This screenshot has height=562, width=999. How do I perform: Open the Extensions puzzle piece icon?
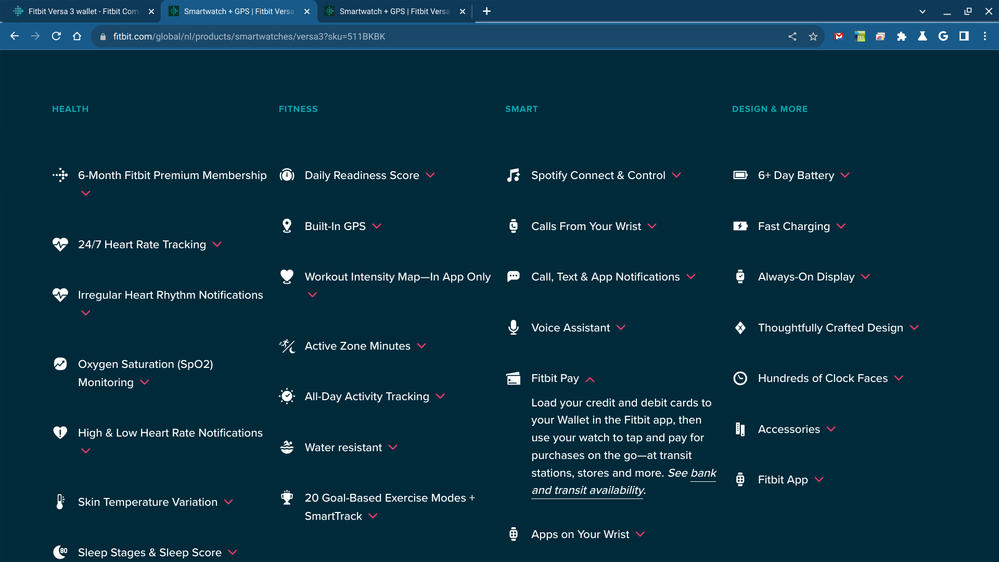902,36
